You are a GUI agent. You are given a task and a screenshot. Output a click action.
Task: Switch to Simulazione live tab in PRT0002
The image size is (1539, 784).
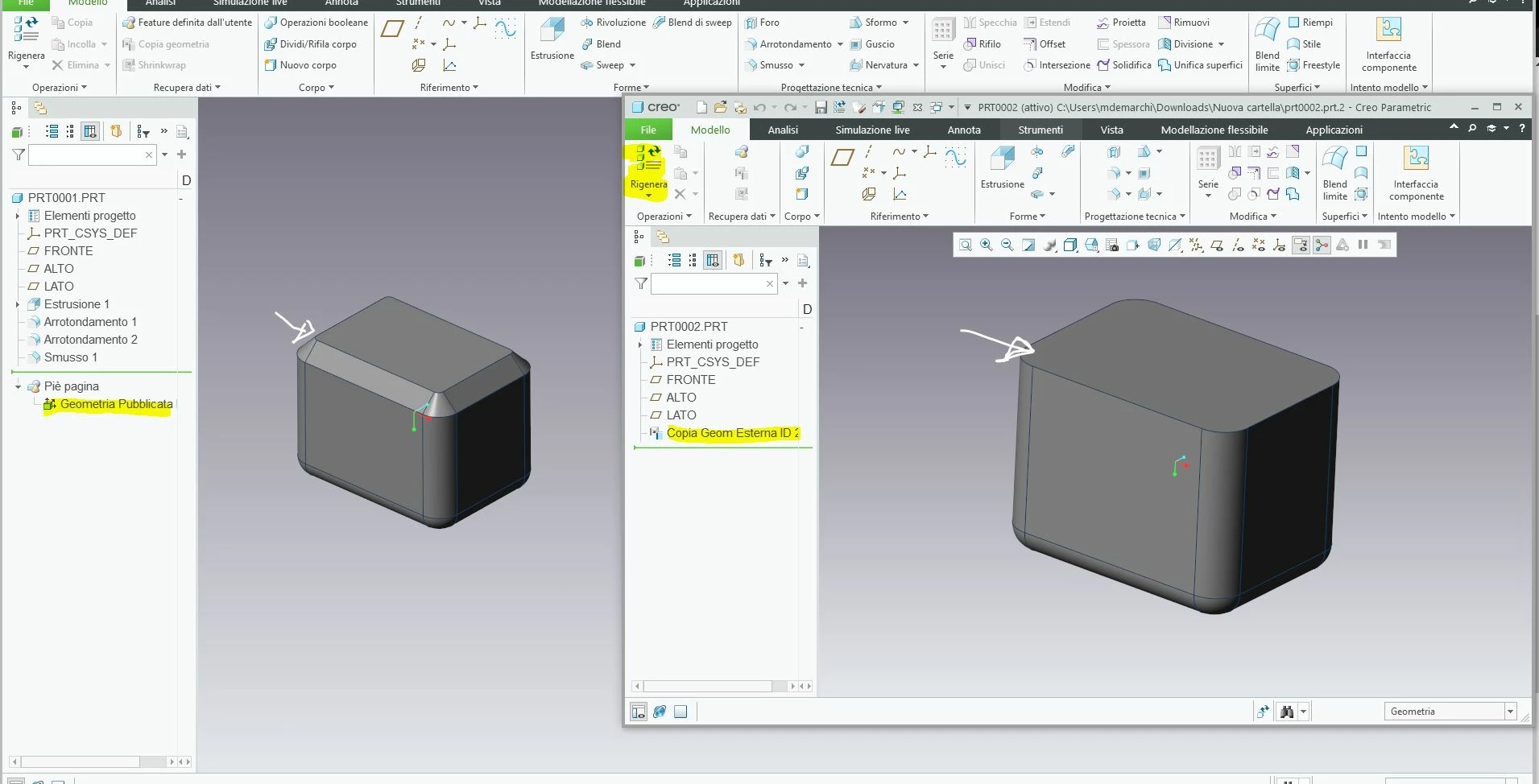pyautogui.click(x=872, y=130)
